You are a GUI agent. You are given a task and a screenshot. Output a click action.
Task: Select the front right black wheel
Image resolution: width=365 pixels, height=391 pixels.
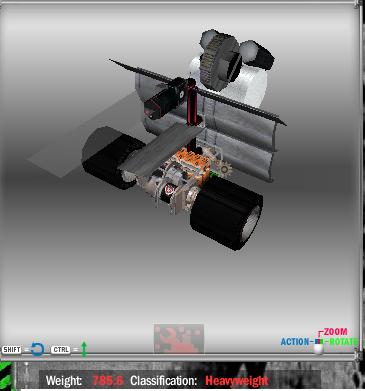click(x=226, y=213)
